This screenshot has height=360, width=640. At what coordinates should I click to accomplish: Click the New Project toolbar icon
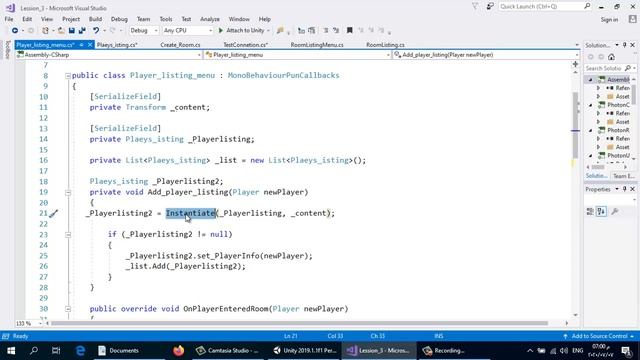tap(45, 31)
